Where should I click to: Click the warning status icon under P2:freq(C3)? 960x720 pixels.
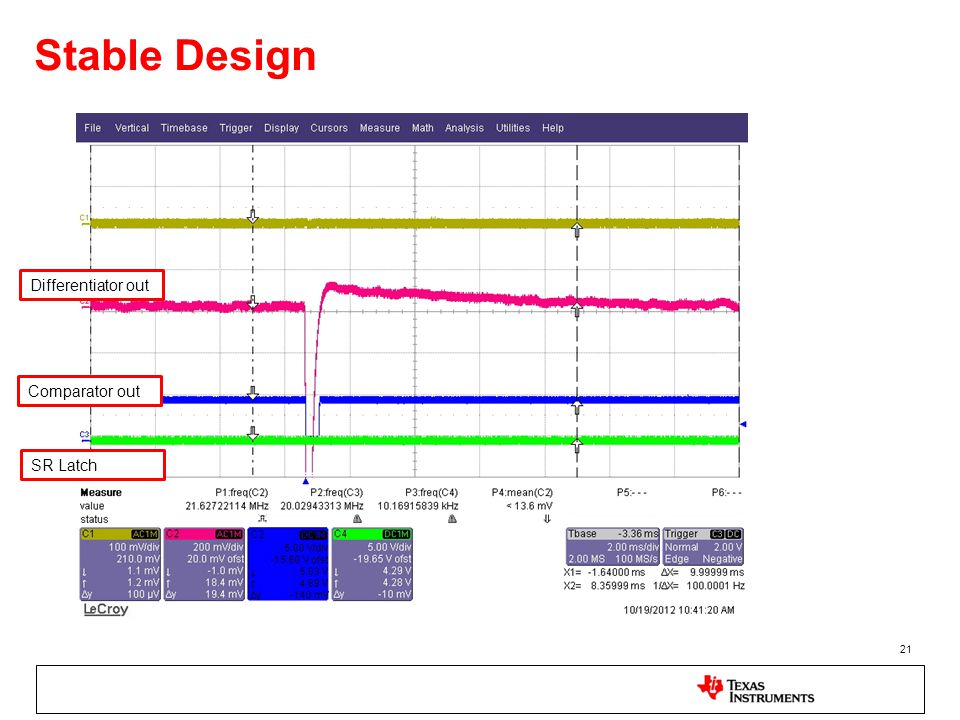pos(358,519)
